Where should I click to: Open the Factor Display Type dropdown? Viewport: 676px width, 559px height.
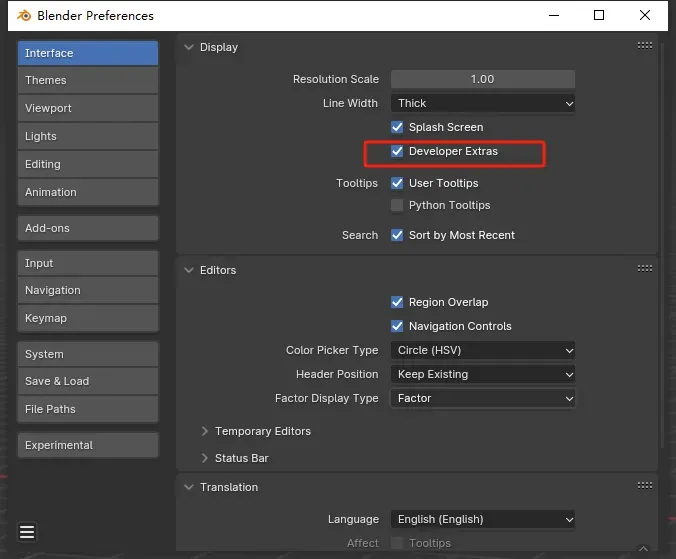(x=483, y=398)
